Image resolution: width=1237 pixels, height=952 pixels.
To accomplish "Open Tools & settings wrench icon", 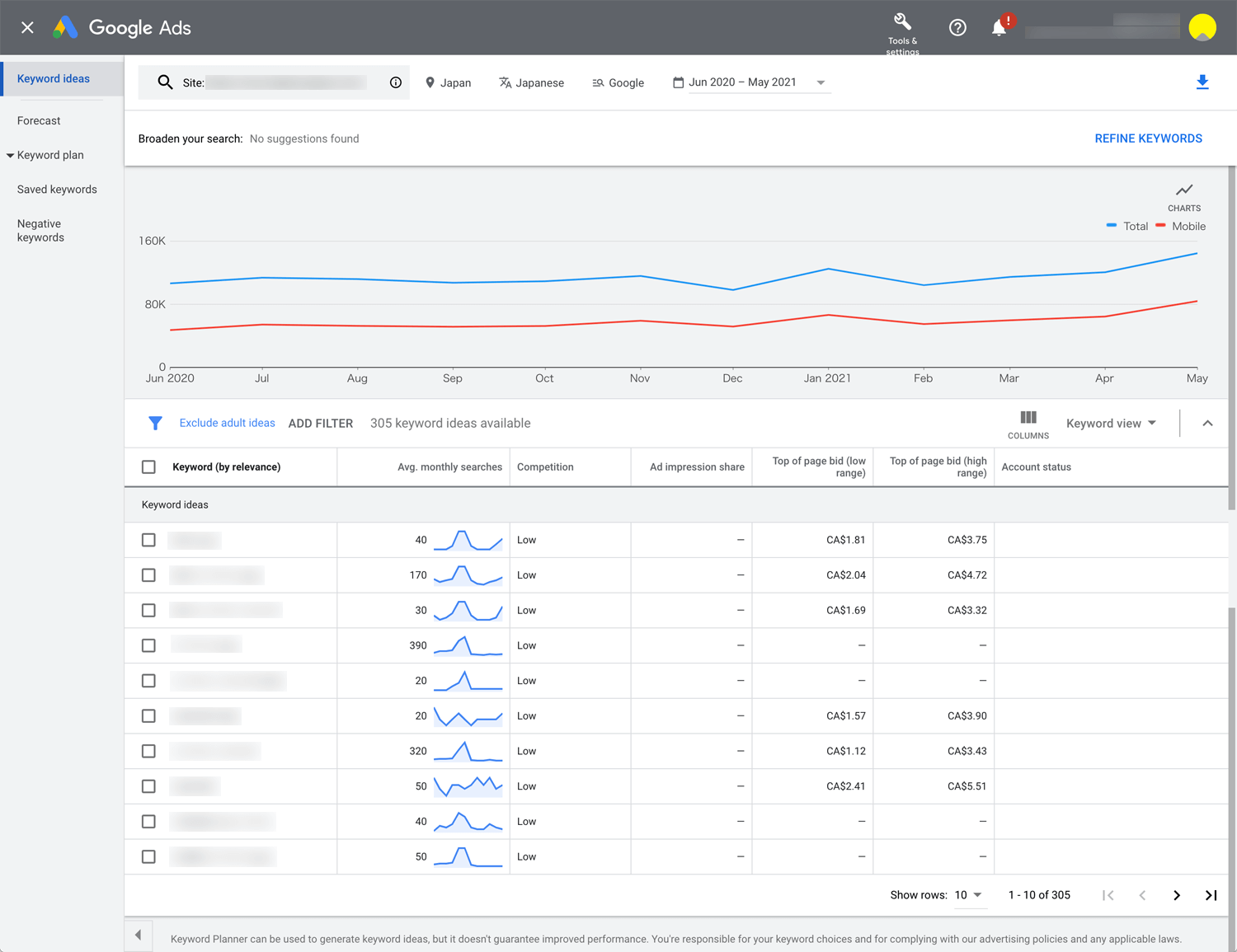I will coord(902,21).
